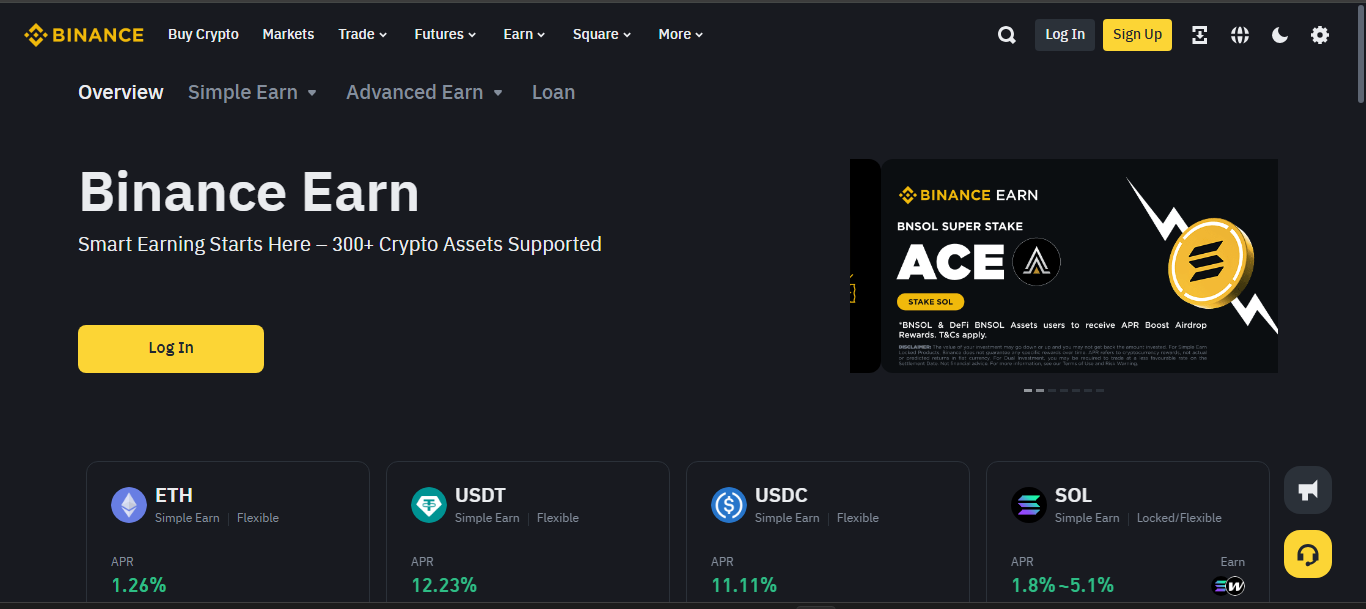Select the last carousel indicator dot

tap(1100, 391)
